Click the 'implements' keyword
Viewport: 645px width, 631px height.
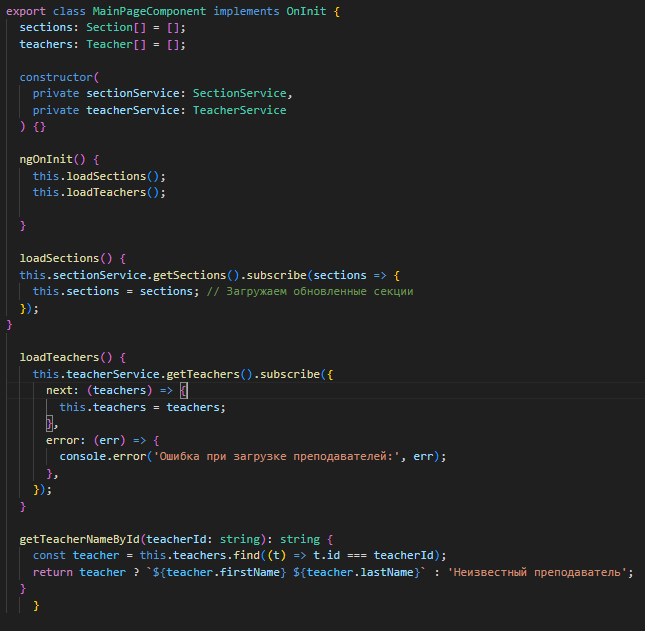[x=246, y=12]
